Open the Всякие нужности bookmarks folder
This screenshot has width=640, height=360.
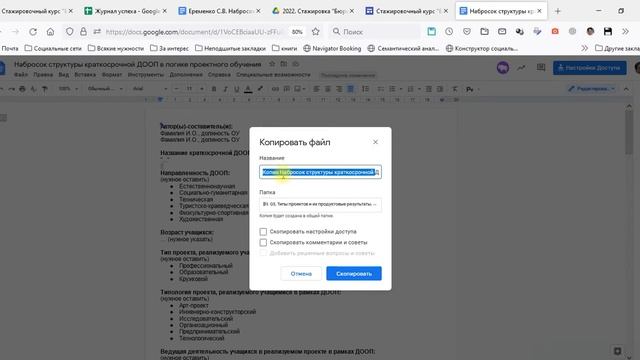coord(116,48)
